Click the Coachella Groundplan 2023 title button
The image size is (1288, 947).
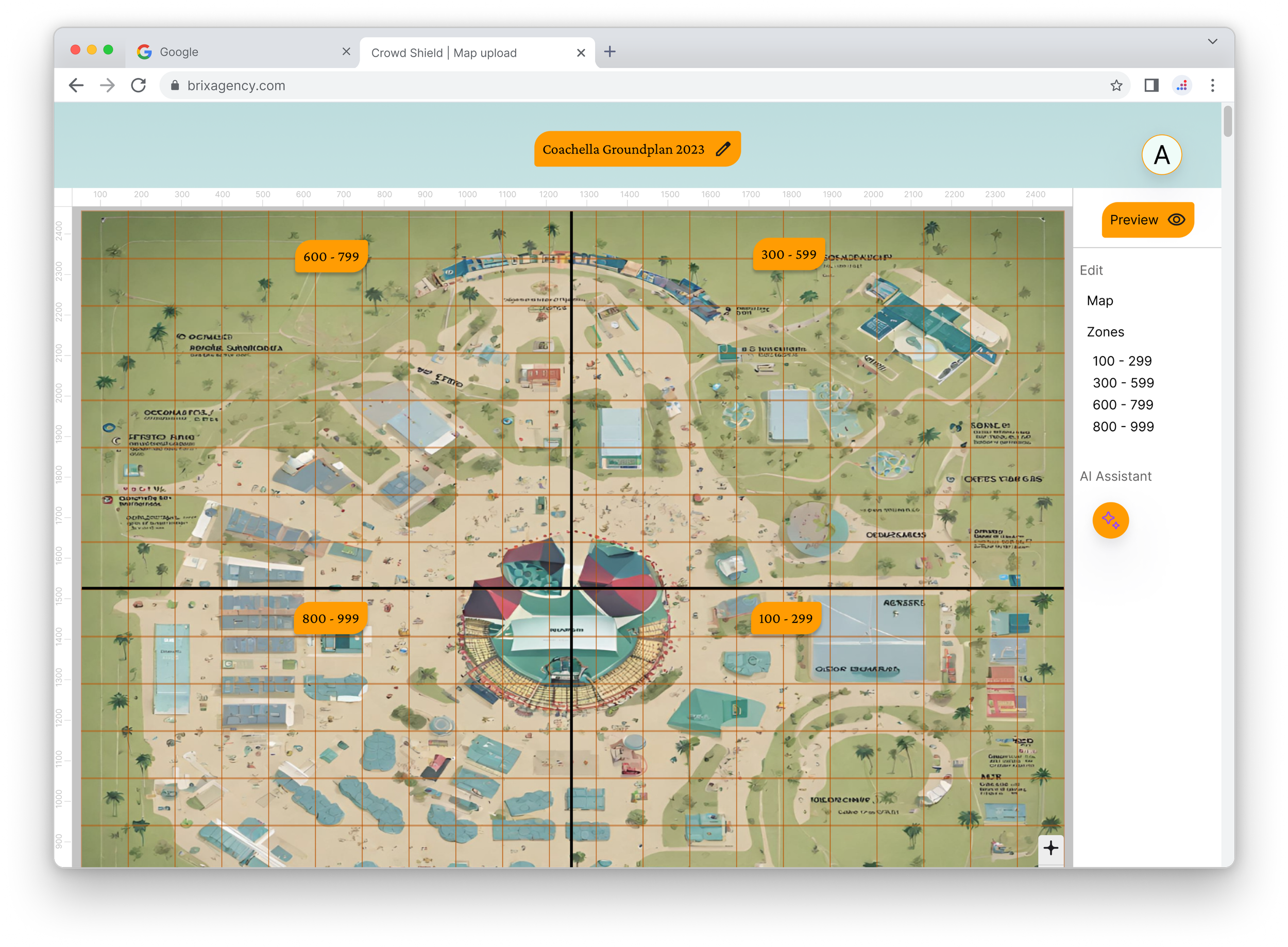[637, 149]
